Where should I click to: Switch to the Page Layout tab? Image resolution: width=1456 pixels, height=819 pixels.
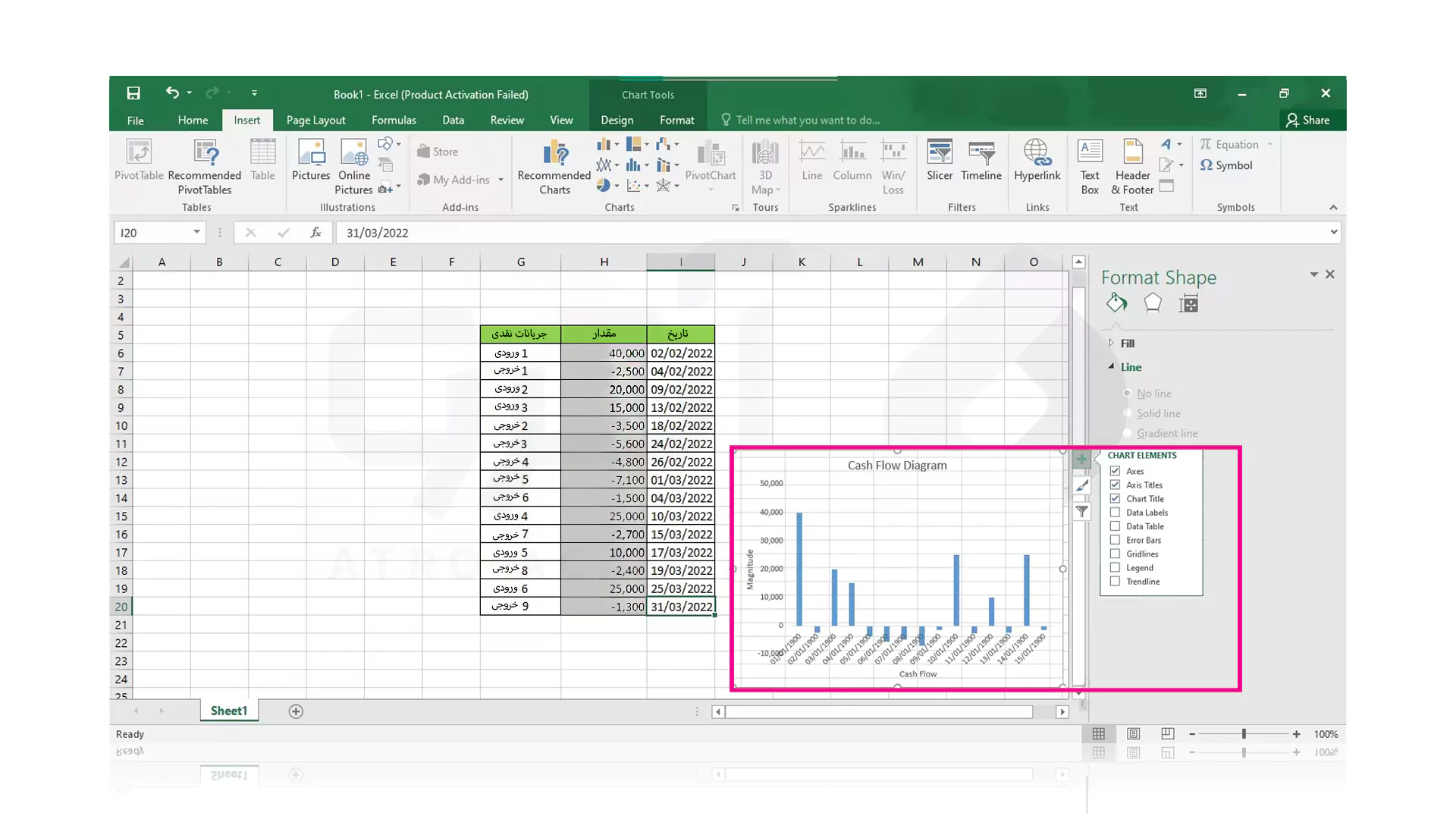tap(315, 120)
